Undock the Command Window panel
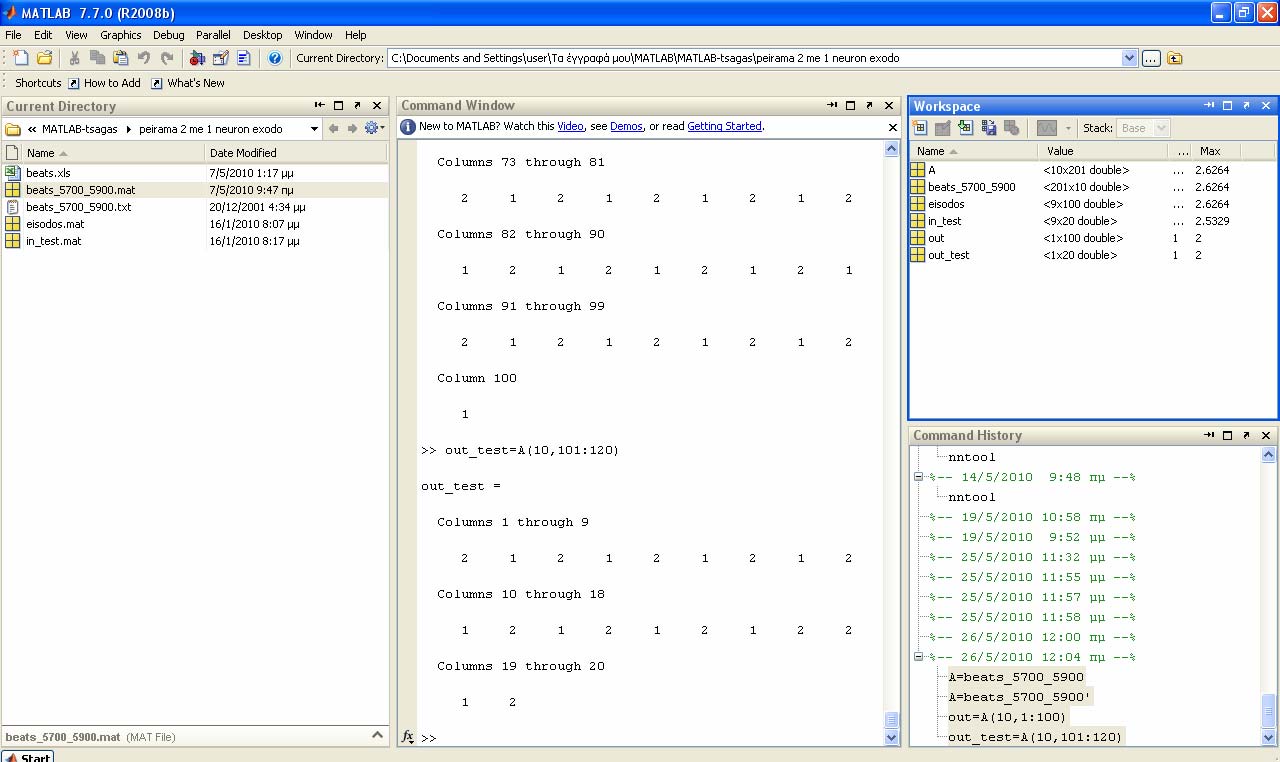This screenshot has height=762, width=1280. tap(869, 105)
